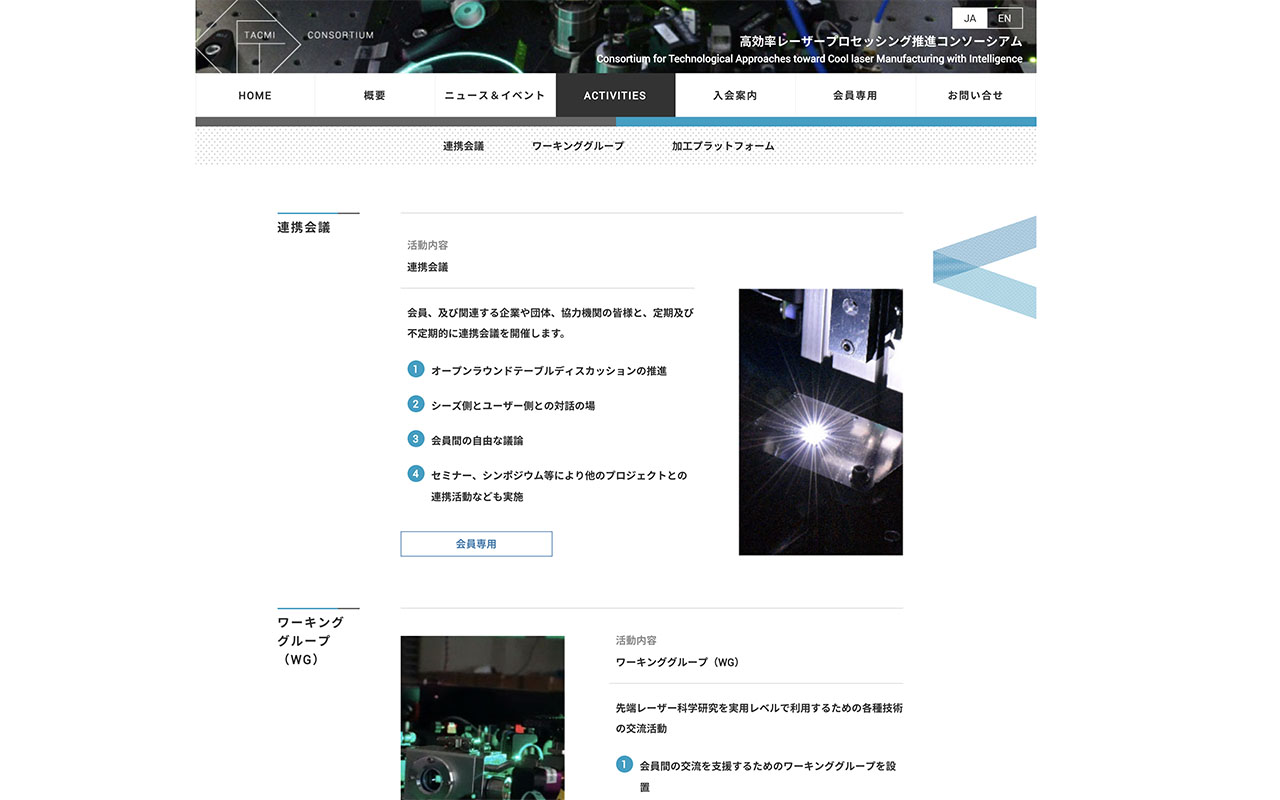Image resolution: width=1280 pixels, height=800 pixels.
Task: Click the 高効率レーザープロセッシング推進コンソーシアム title
Action: (x=881, y=42)
